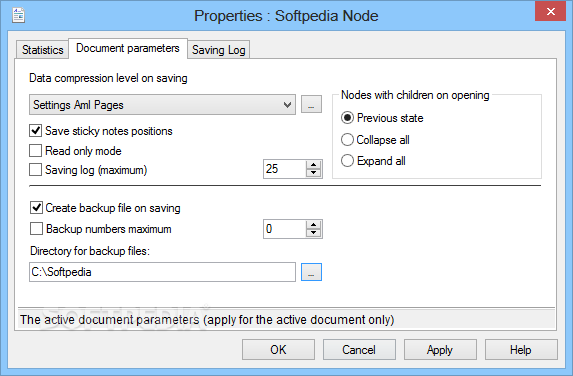Increase saving log maximum value

point(314,165)
